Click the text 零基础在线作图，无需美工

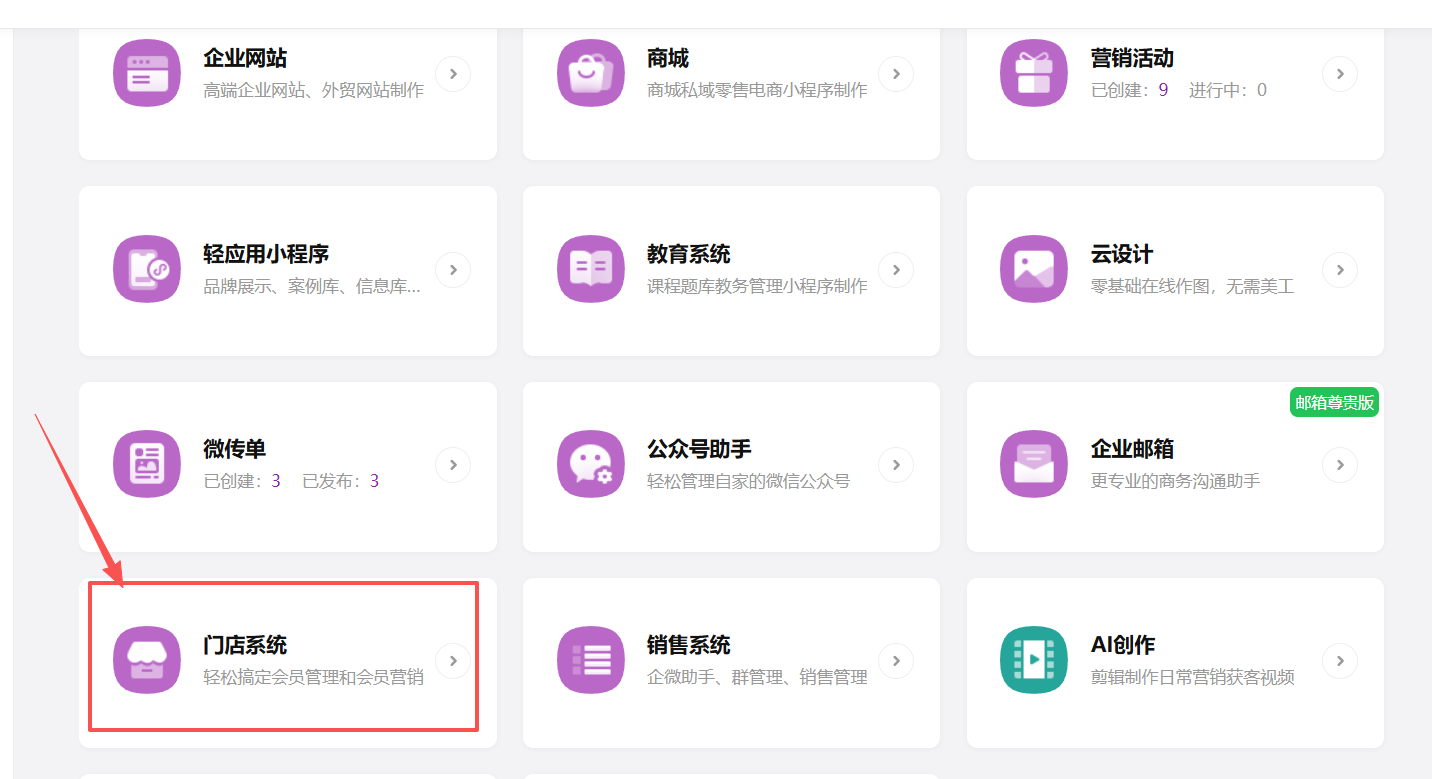point(1192,286)
